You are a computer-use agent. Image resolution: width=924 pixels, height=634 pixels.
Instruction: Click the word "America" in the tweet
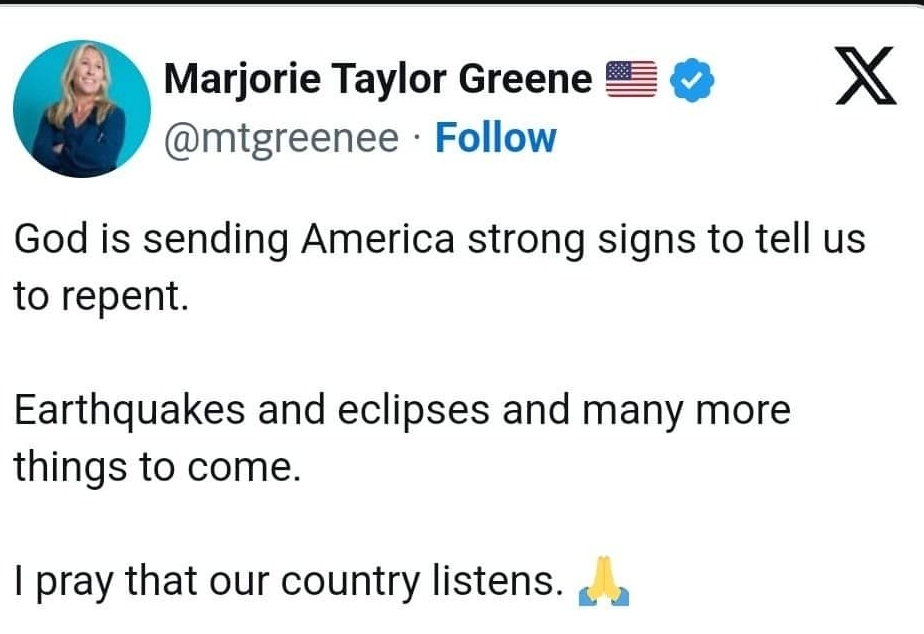378,239
